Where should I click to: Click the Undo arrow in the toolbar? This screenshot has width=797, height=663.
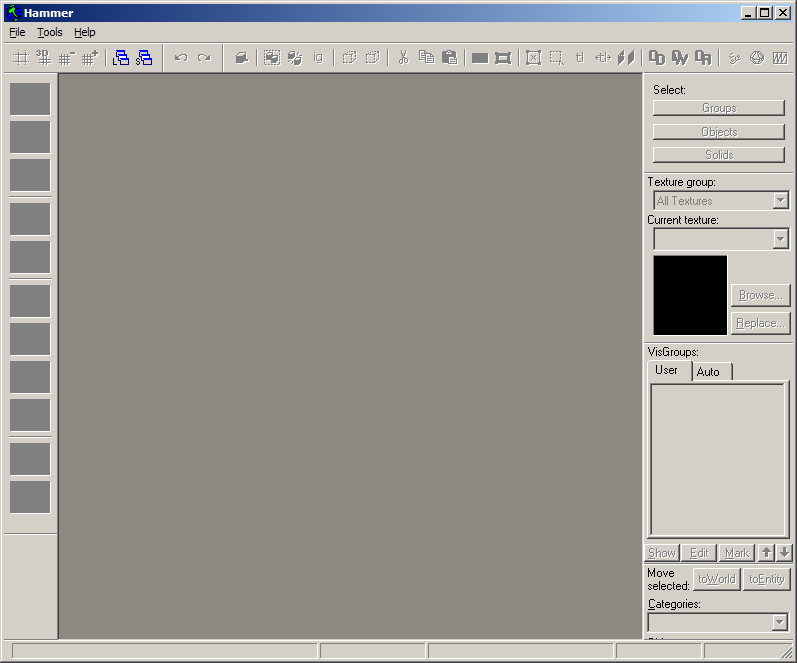coord(181,58)
